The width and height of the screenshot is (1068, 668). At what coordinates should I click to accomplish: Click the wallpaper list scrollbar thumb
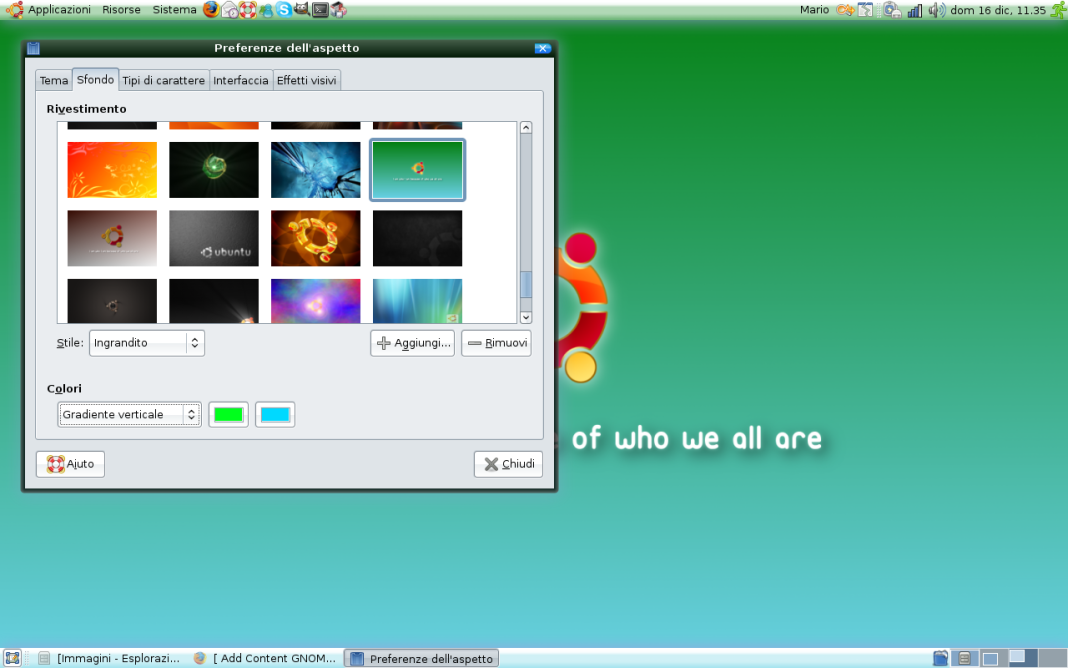pyautogui.click(x=526, y=285)
